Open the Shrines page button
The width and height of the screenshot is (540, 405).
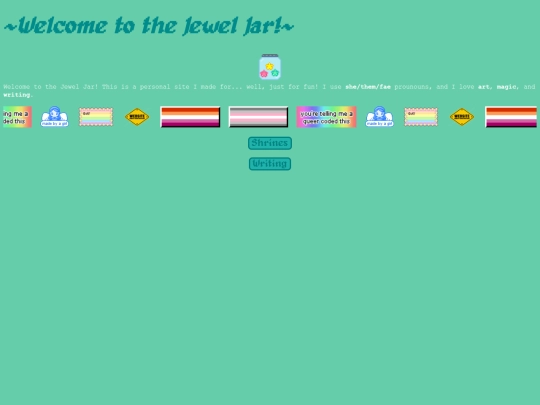tap(270, 143)
